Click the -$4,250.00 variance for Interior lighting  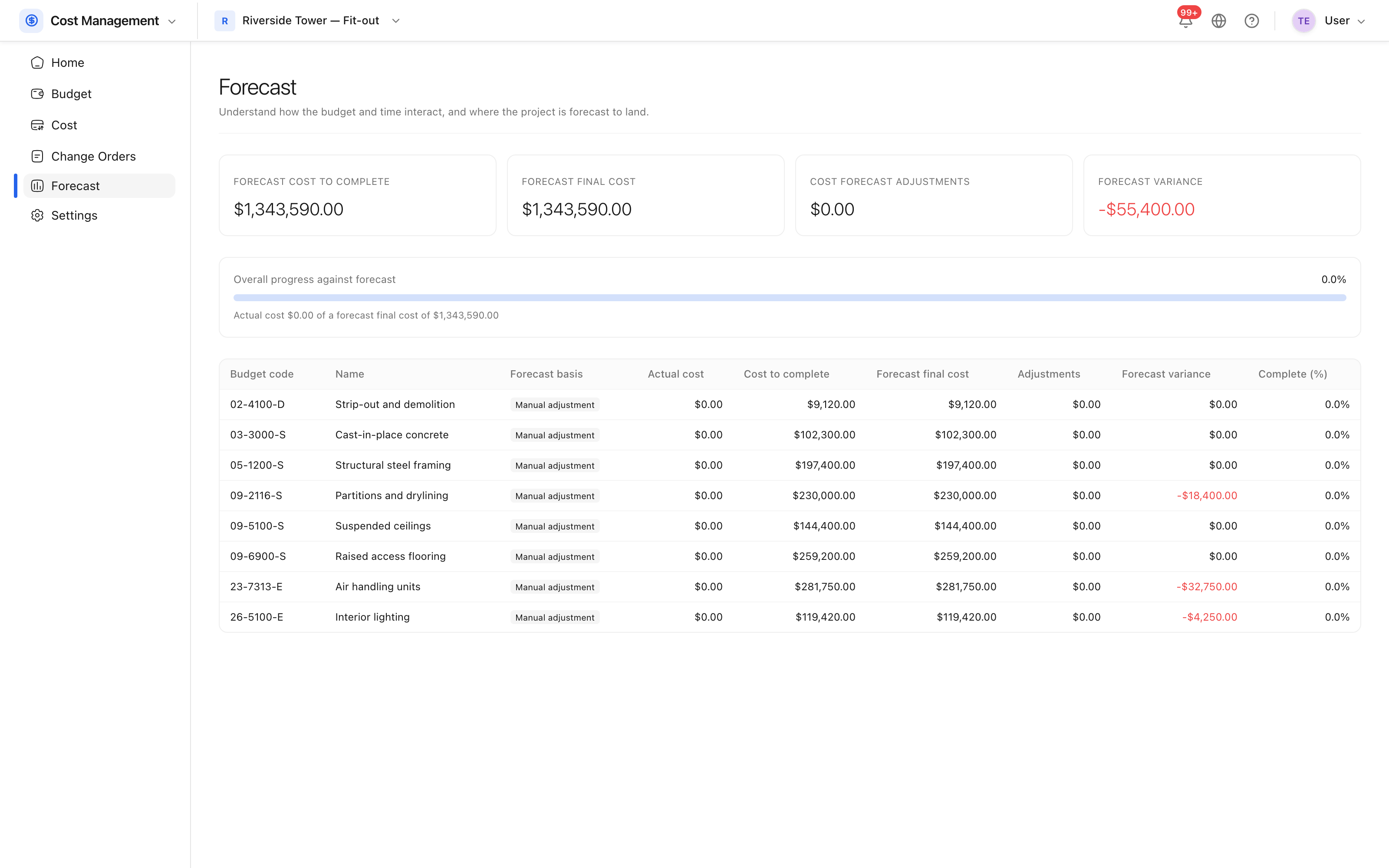1209,617
